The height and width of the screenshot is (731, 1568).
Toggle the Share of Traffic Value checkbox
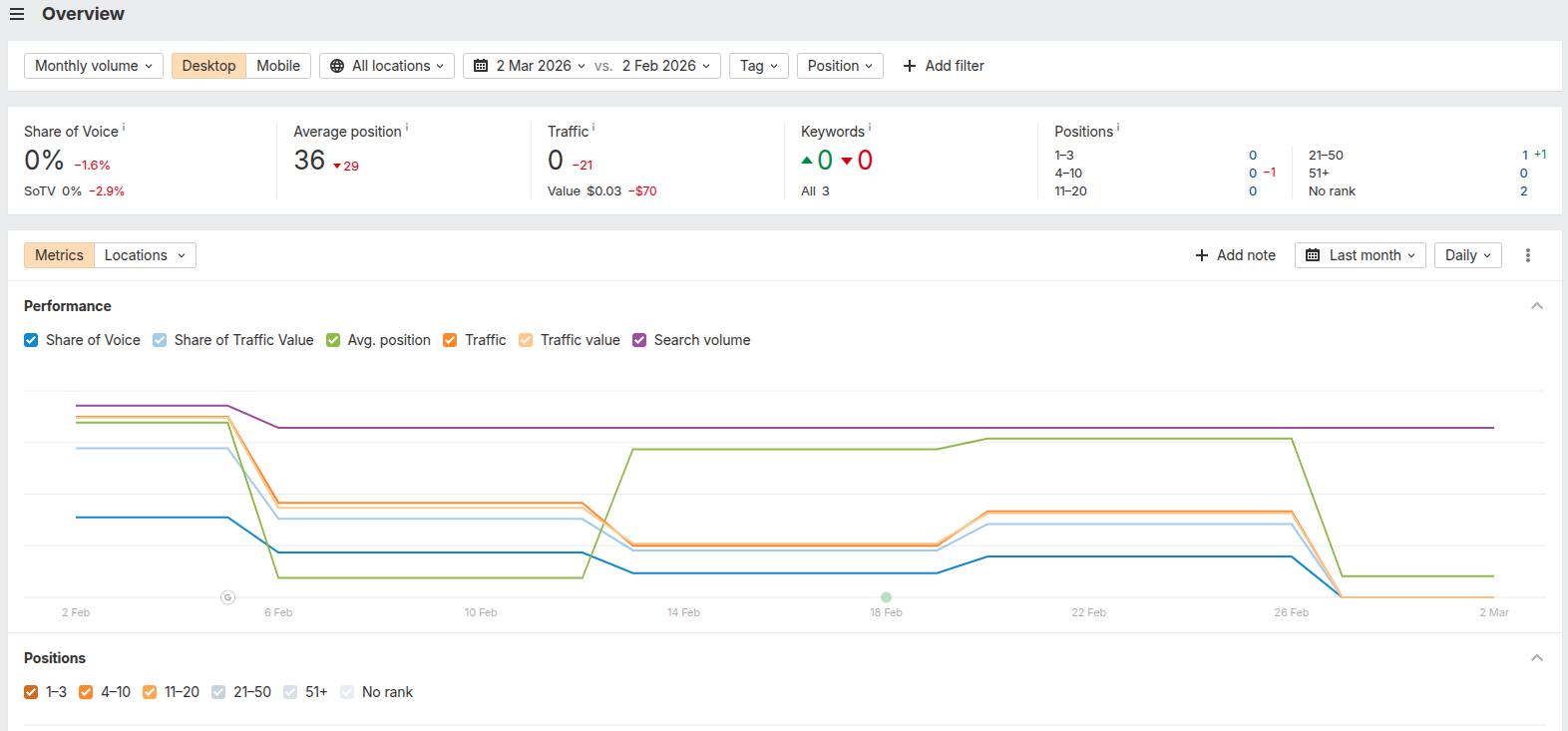(160, 340)
